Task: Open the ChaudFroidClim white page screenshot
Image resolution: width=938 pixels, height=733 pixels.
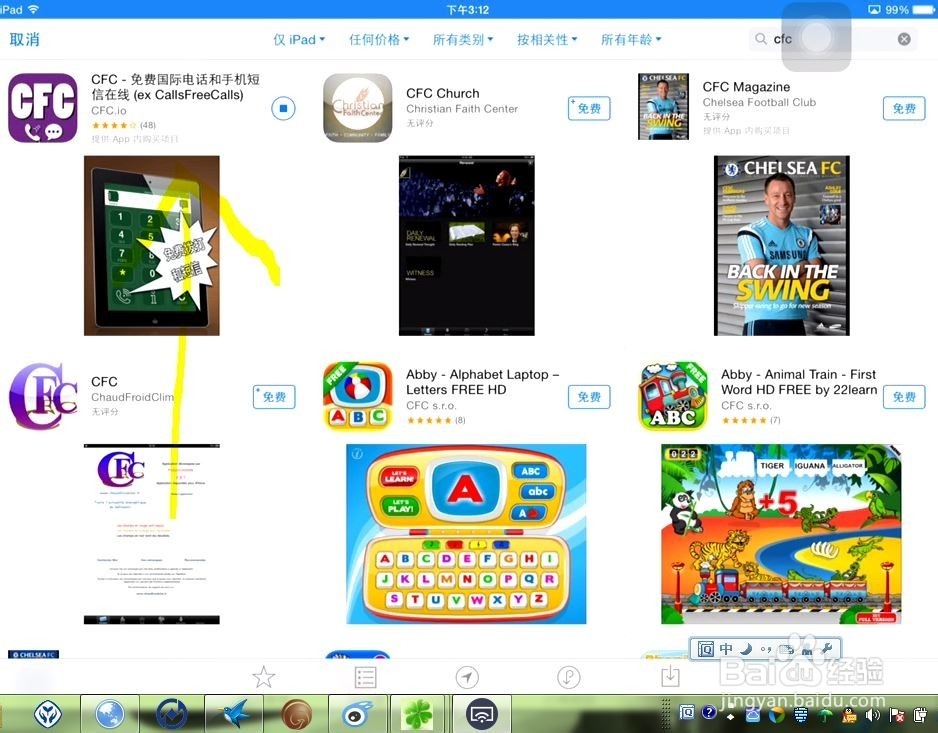Action: (x=151, y=534)
